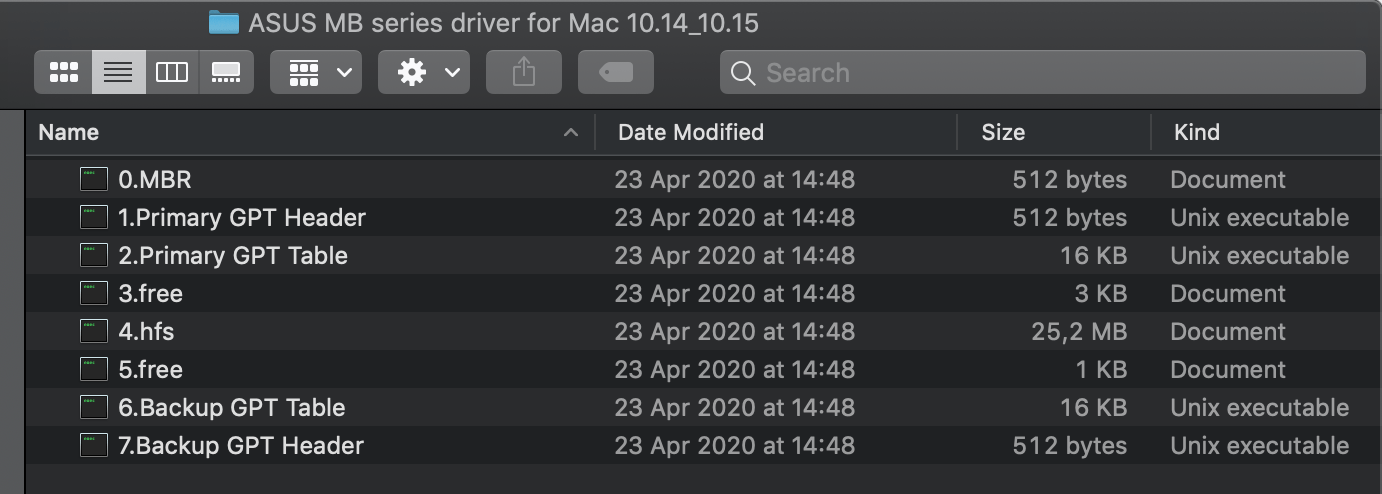
Task: Select the 4.hfs file icon
Action: point(94,332)
